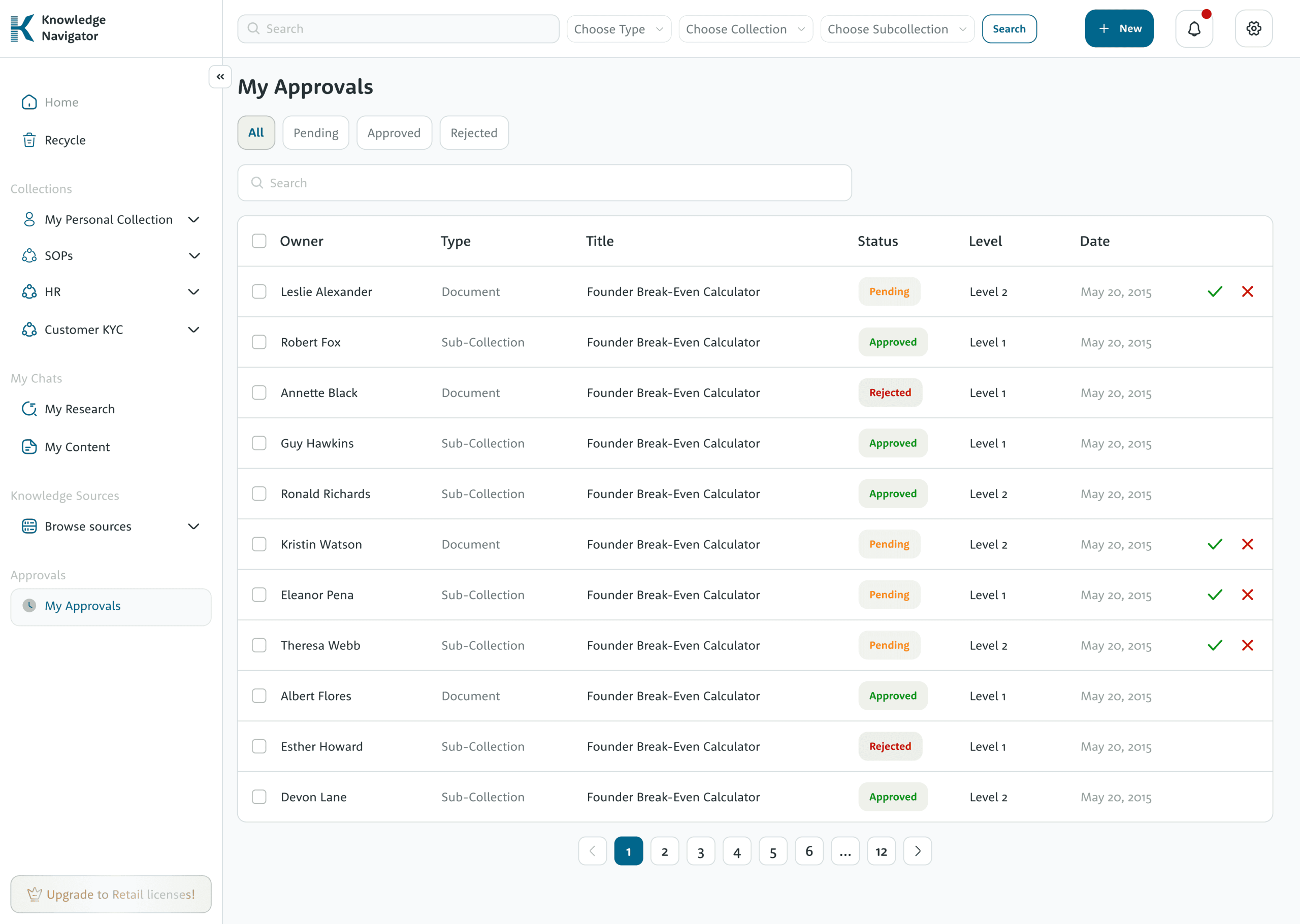Screen dimensions: 1300x924
Task: Open the Recycle bin
Action: pyautogui.click(x=64, y=140)
